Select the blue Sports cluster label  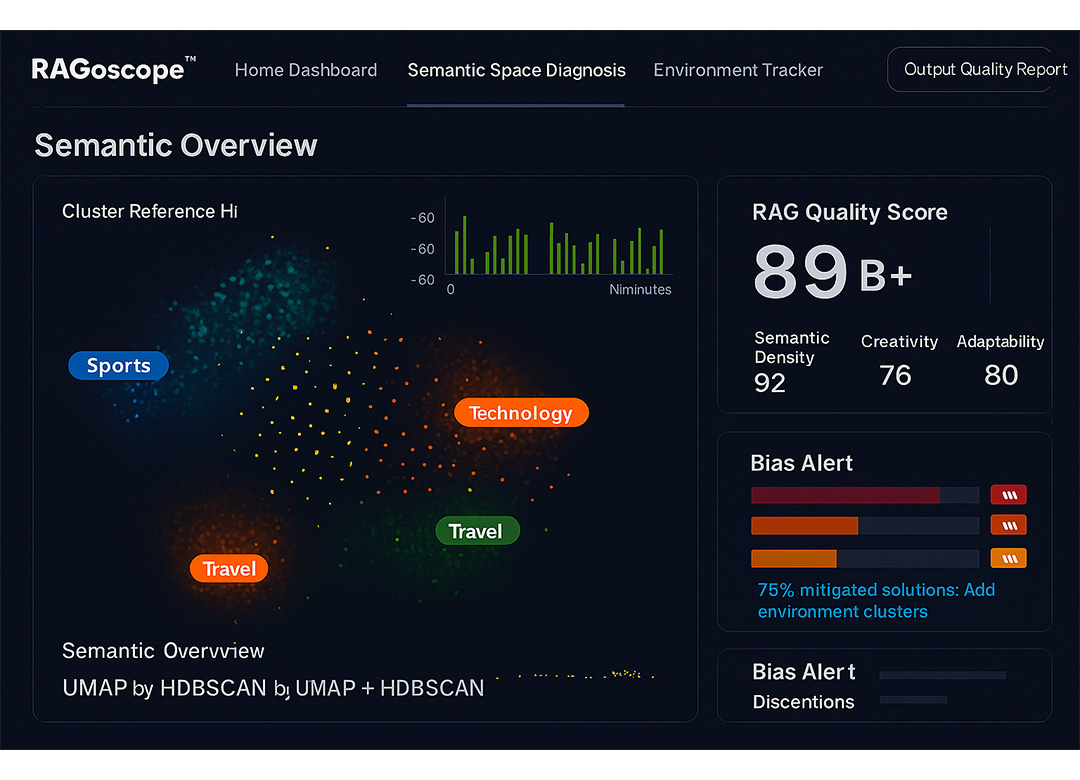[x=118, y=366]
